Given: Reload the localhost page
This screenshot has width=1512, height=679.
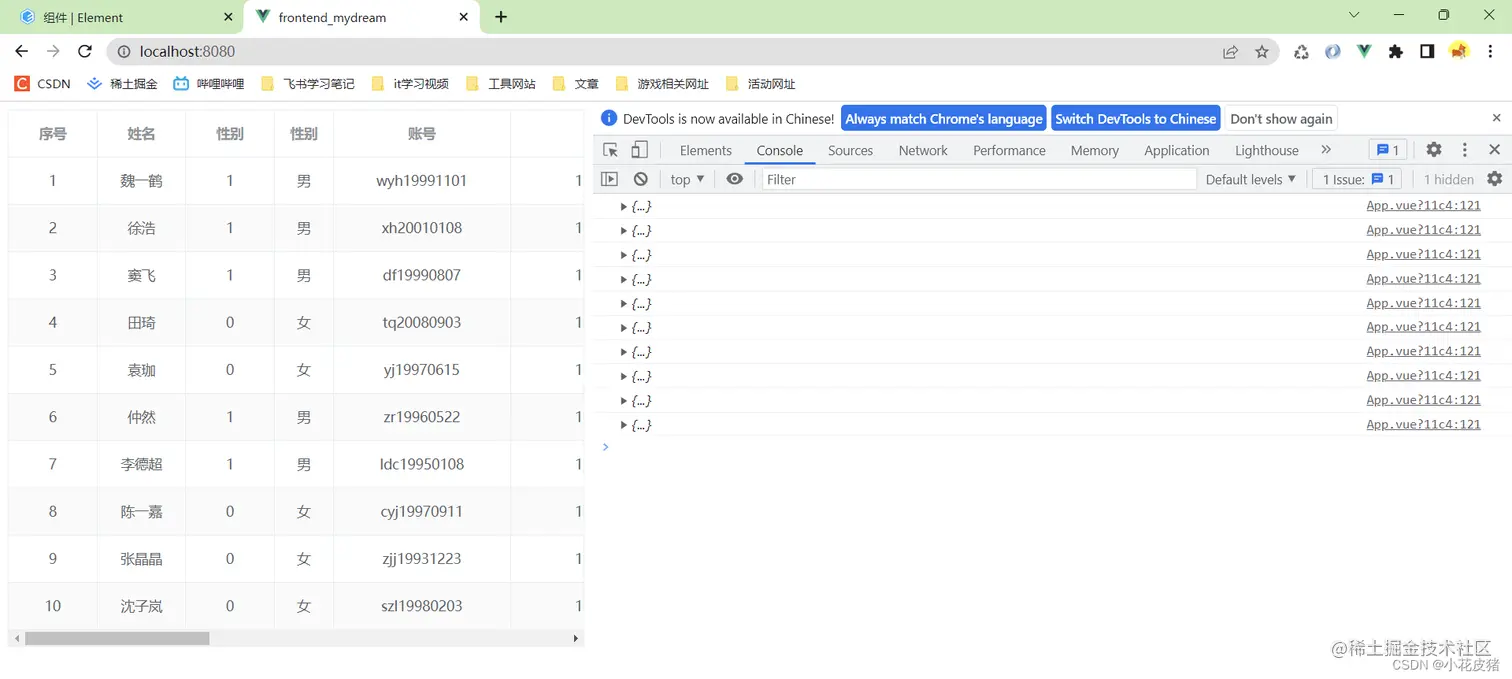Looking at the screenshot, I should click(x=85, y=51).
